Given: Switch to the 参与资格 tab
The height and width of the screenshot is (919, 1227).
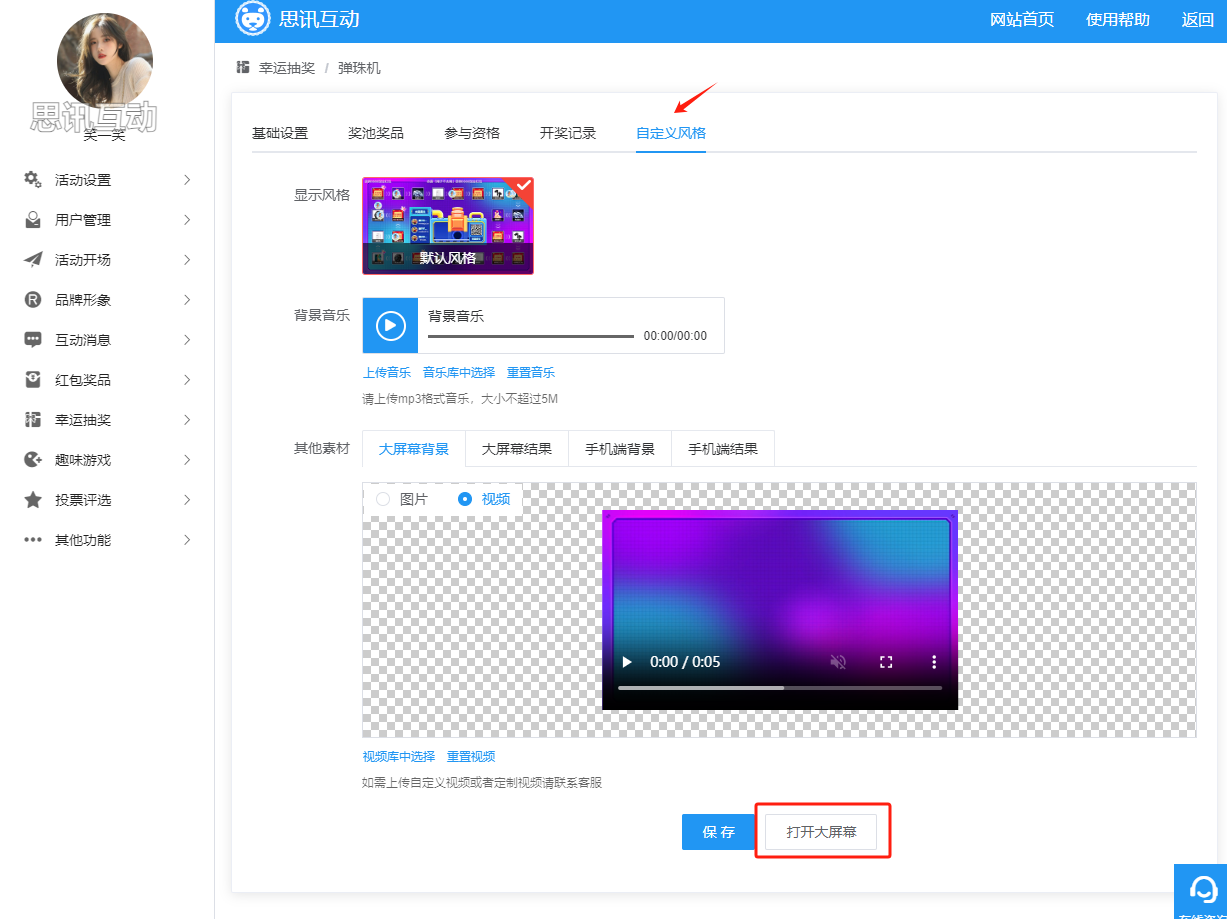Looking at the screenshot, I should pos(472,133).
